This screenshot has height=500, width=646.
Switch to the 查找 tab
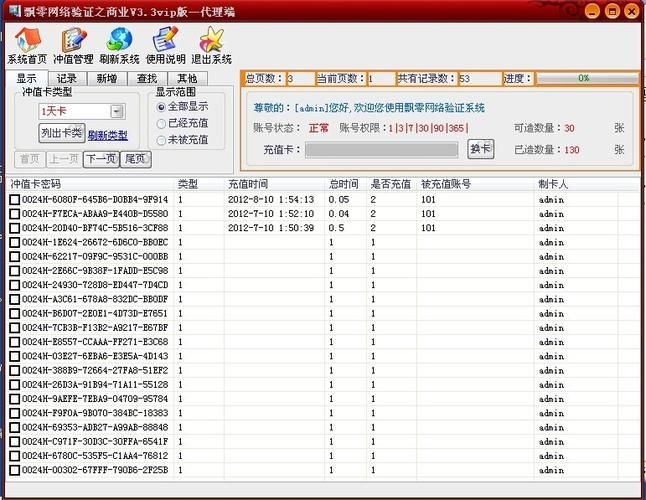tap(147, 78)
